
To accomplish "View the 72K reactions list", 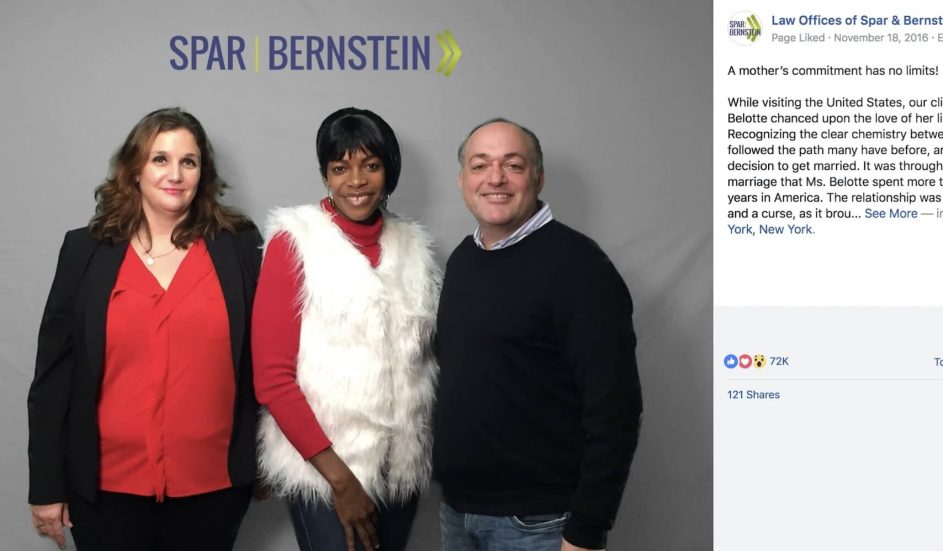I will point(779,361).
